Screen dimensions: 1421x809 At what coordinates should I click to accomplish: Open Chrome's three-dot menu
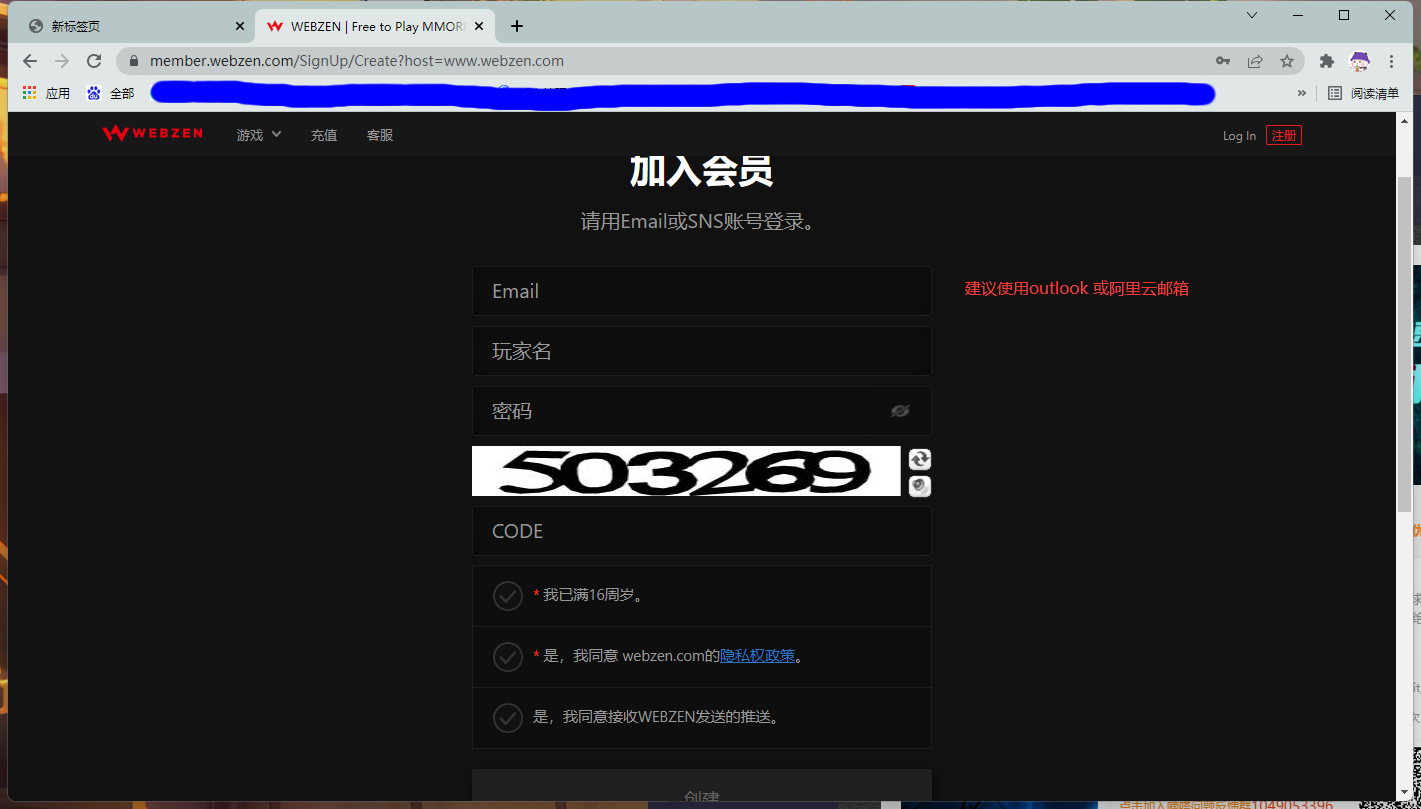[1391, 61]
